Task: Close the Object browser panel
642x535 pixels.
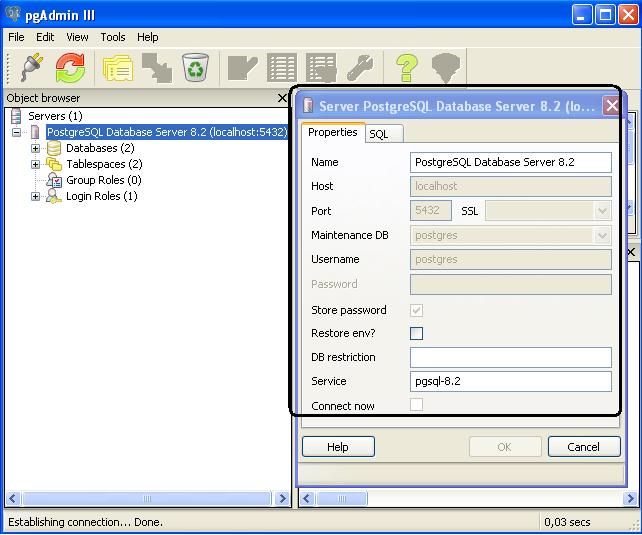Action: [282, 98]
